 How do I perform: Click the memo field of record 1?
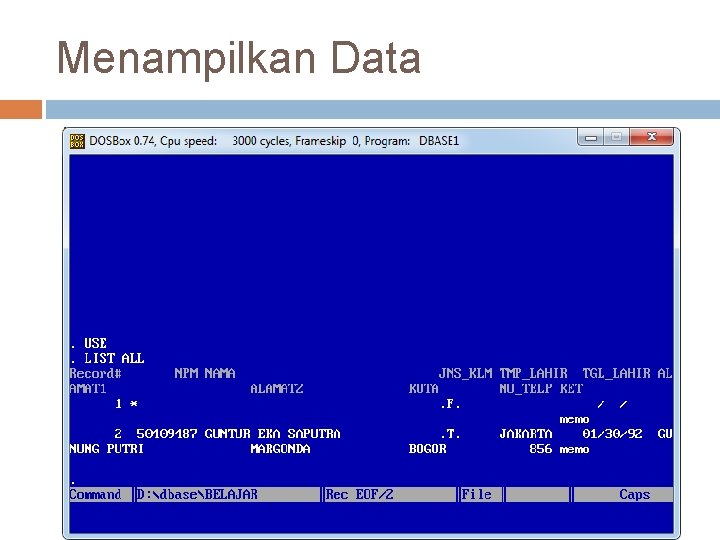(574, 419)
